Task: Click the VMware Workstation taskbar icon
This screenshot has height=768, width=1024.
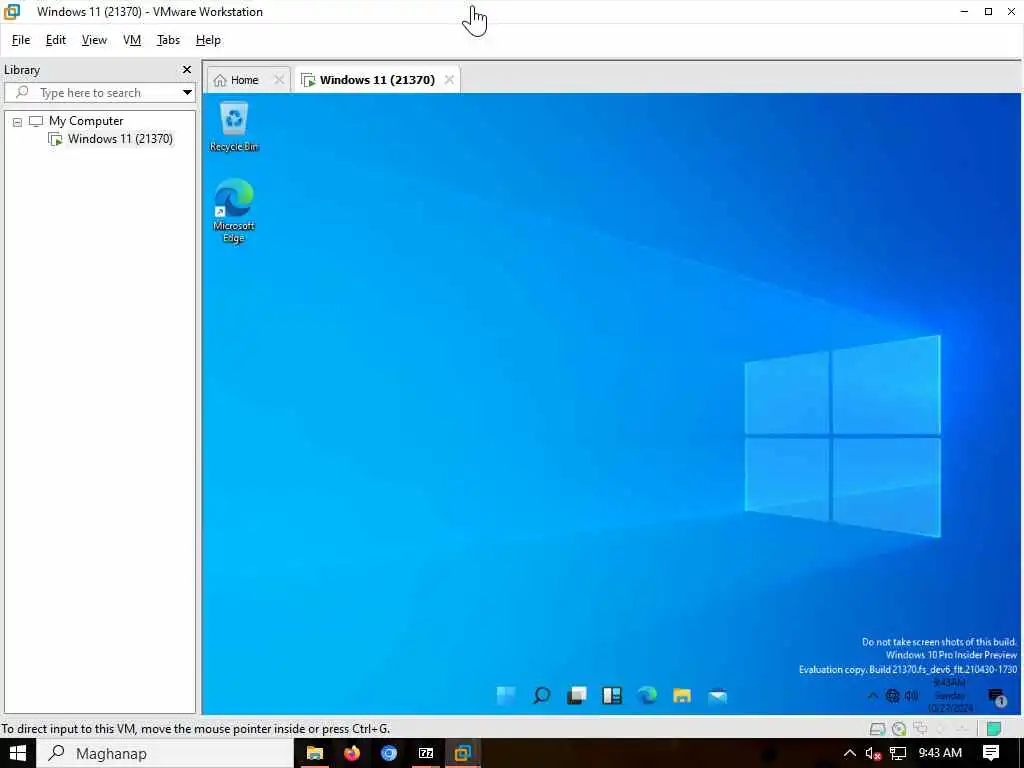Action: [x=463, y=753]
